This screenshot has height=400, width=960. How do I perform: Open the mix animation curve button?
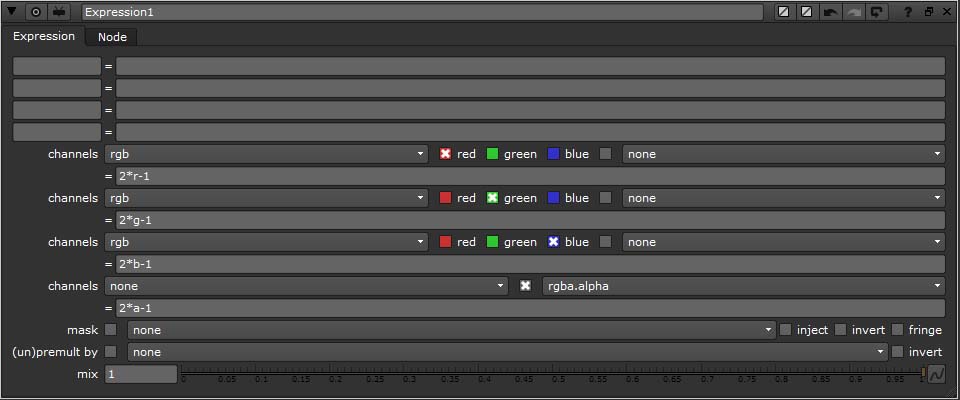pyautogui.click(x=937, y=374)
